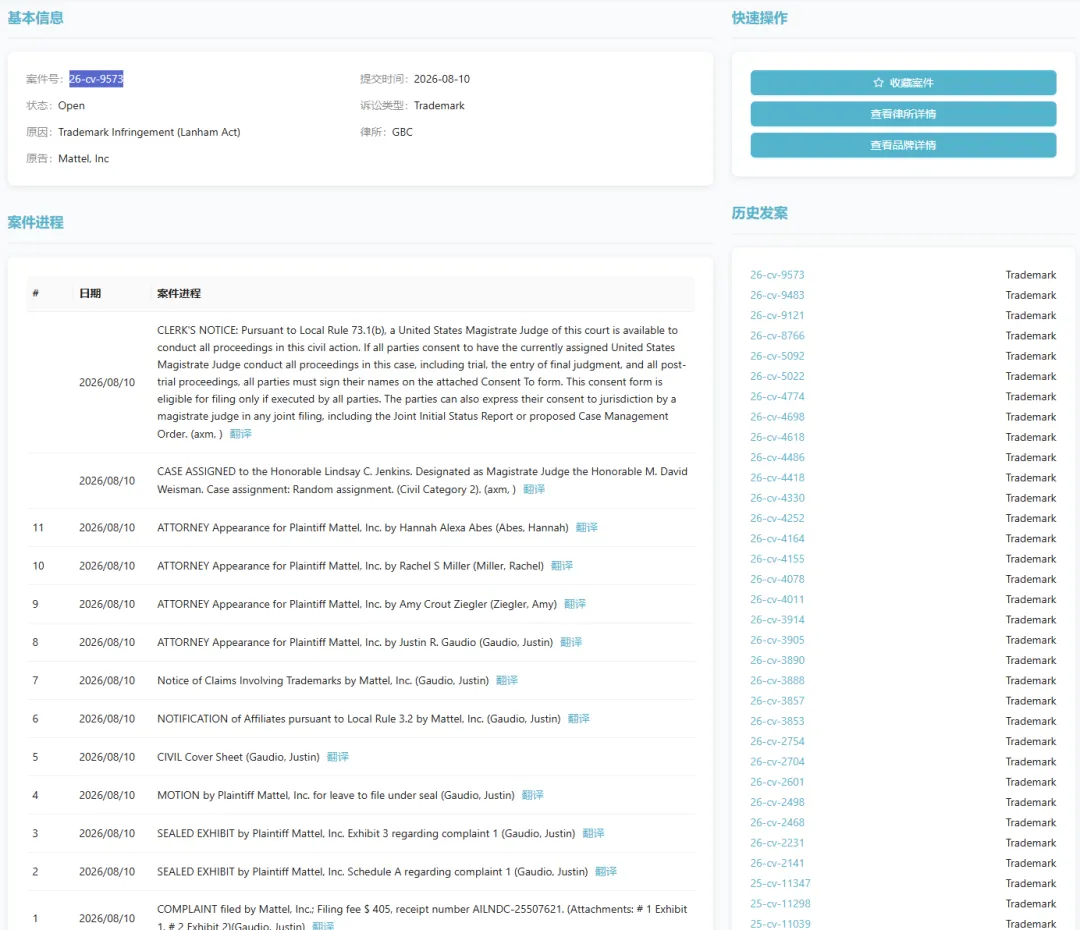Translate the Amy Crout Ziegler appearance entry

[575, 604]
